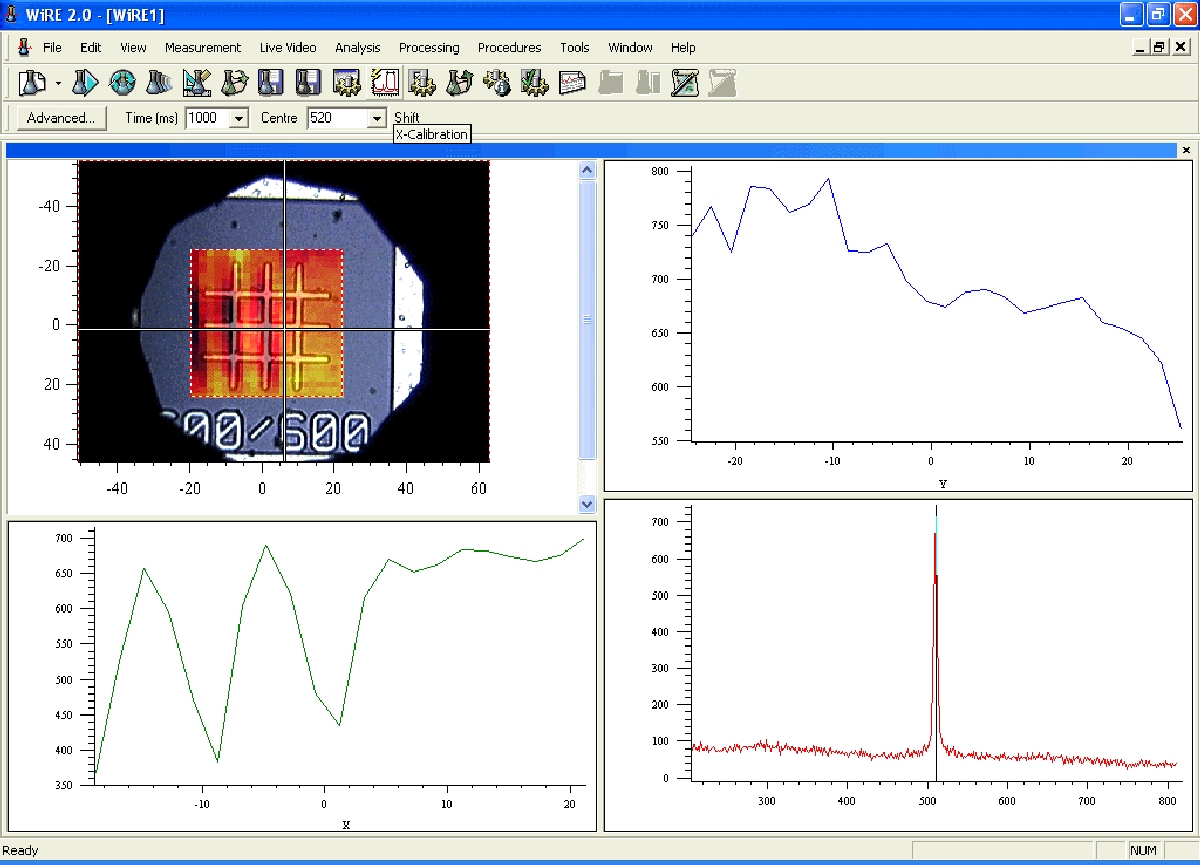Open the Processing menu
Viewport: 1200px width, 865px height.
point(429,47)
